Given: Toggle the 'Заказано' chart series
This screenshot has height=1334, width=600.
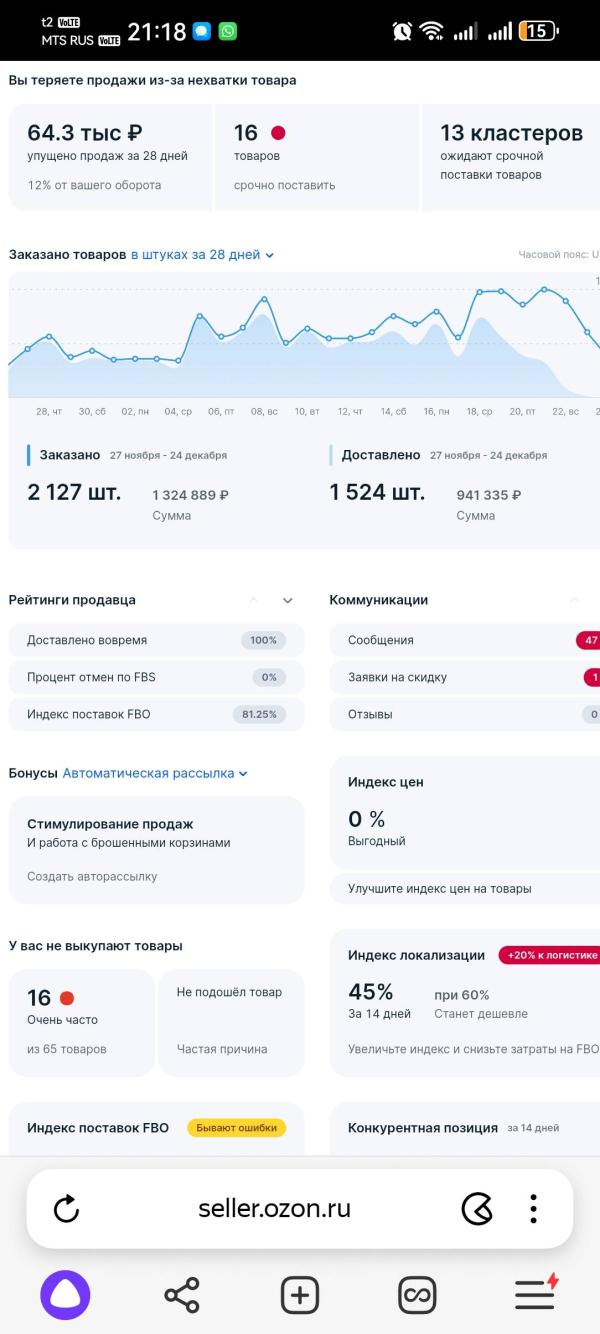Looking at the screenshot, I should coord(70,455).
